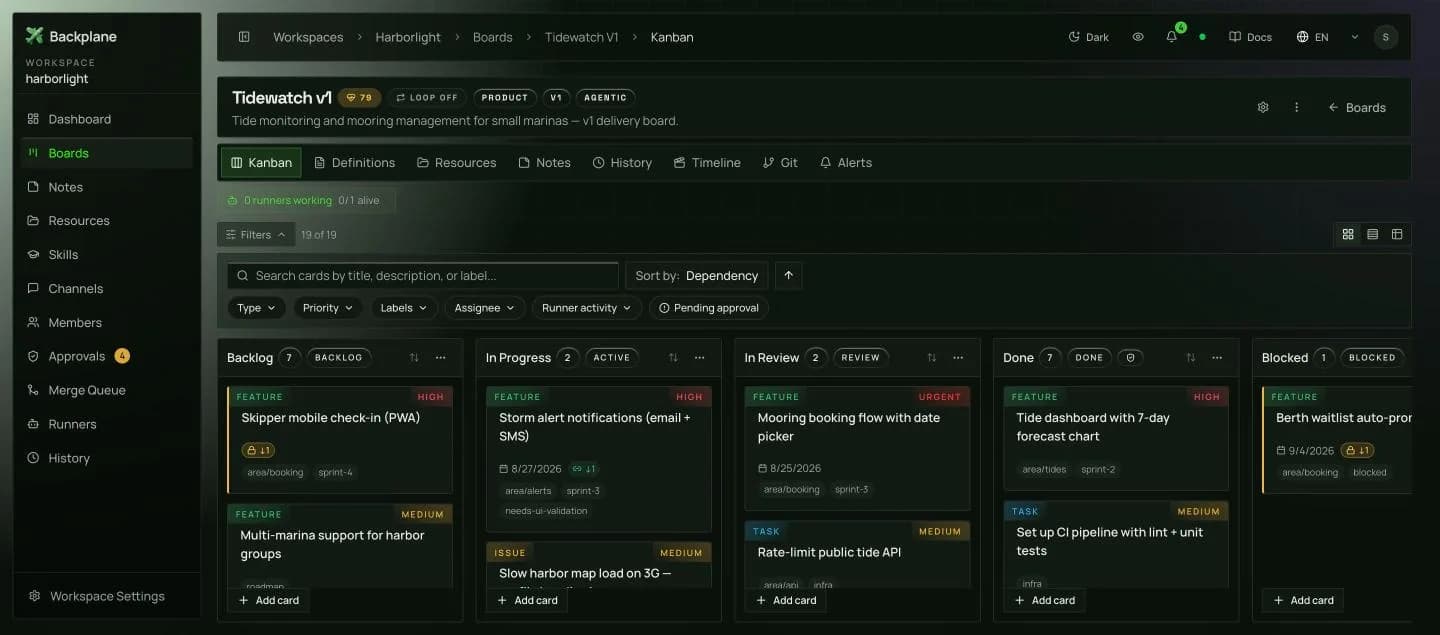Open the EN language selector
This screenshot has width=1440, height=635.
[1313, 37]
